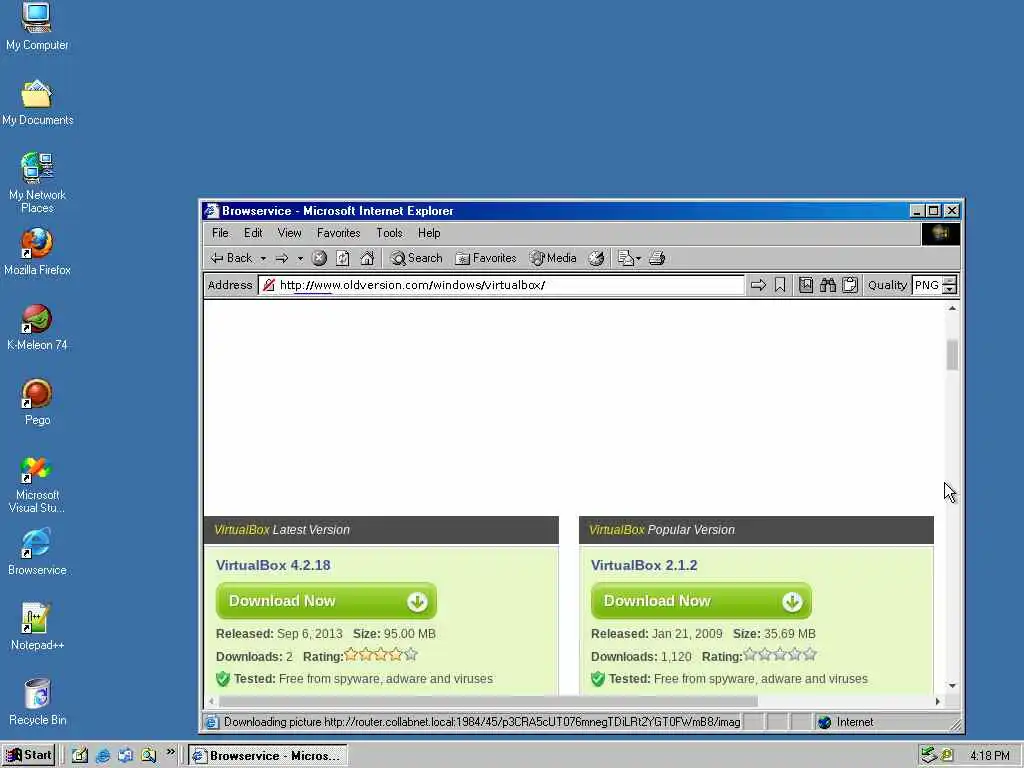This screenshot has width=1024, height=768.
Task: Select Browservice desktop shortcut
Action: pyautogui.click(x=37, y=552)
